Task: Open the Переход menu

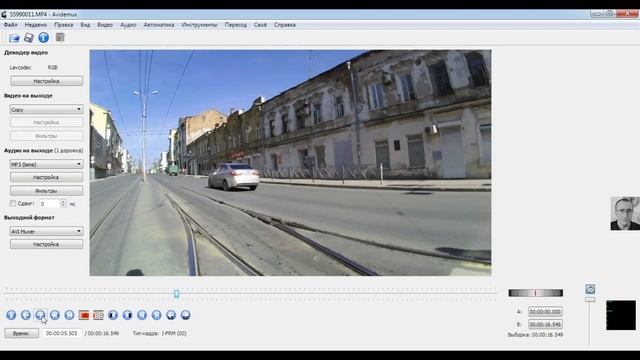Action: pyautogui.click(x=236, y=25)
